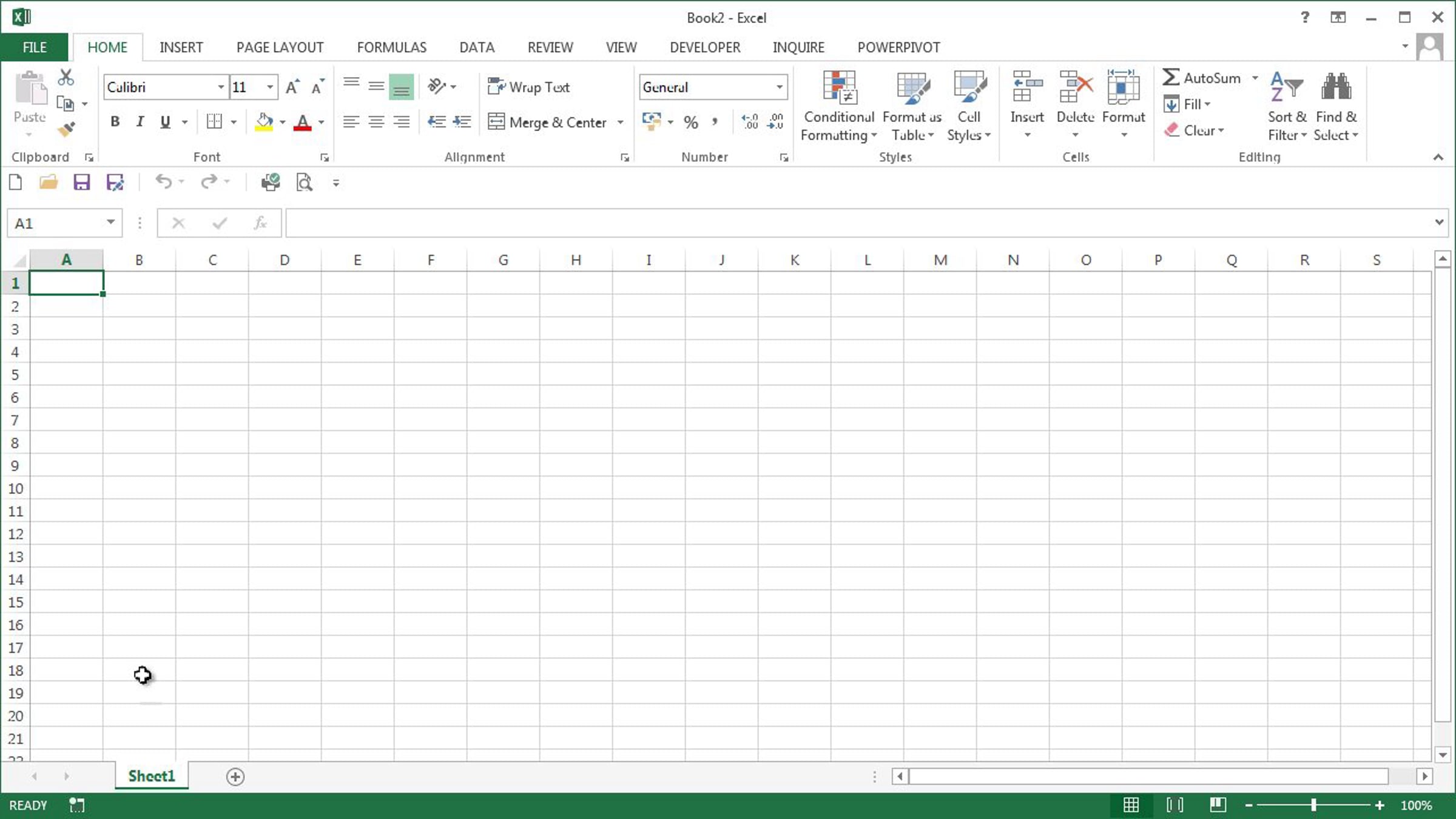Click the Save icon in quick toolbar
The width and height of the screenshot is (1456, 819).
81,182
